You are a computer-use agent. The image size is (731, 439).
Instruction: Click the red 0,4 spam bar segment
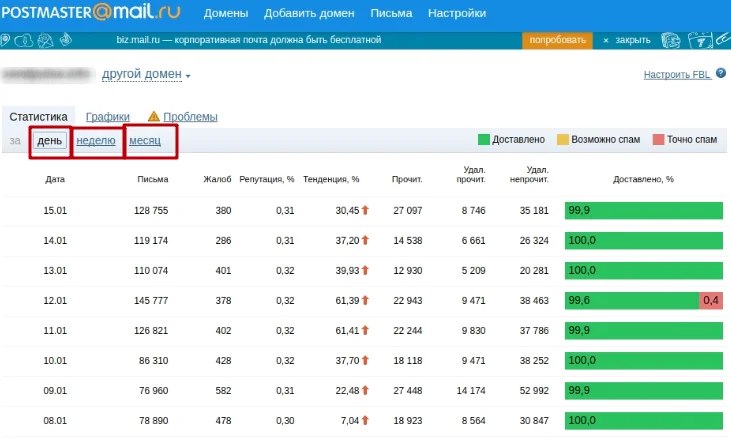click(x=711, y=300)
